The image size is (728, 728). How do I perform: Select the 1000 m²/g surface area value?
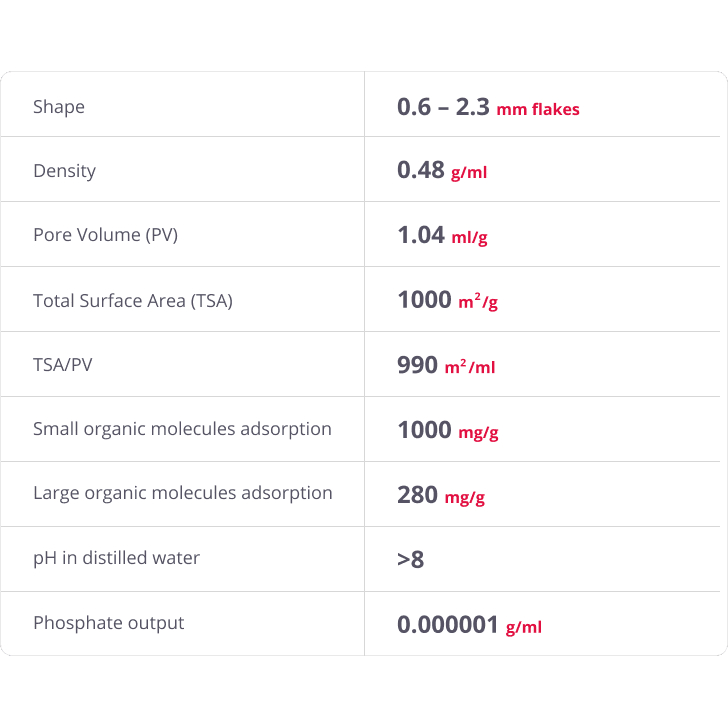[x=448, y=300]
